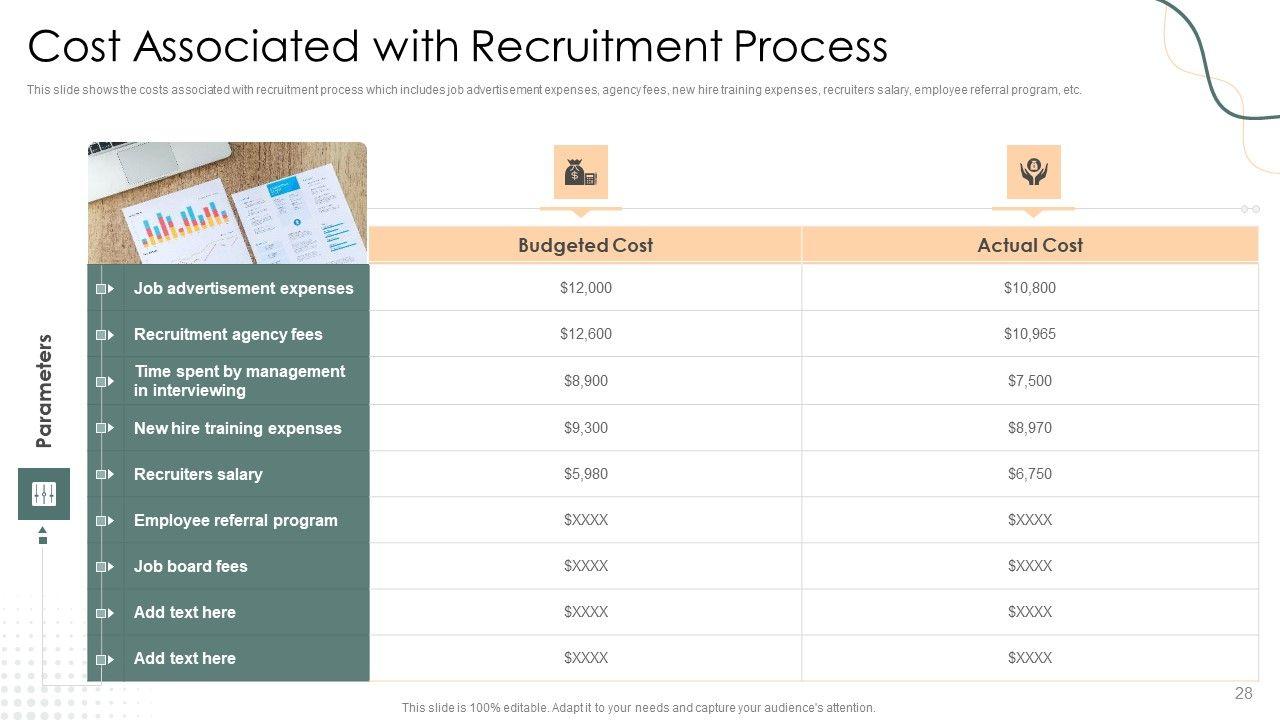
Task: Click the money bag calculator icon
Action: click(x=580, y=173)
